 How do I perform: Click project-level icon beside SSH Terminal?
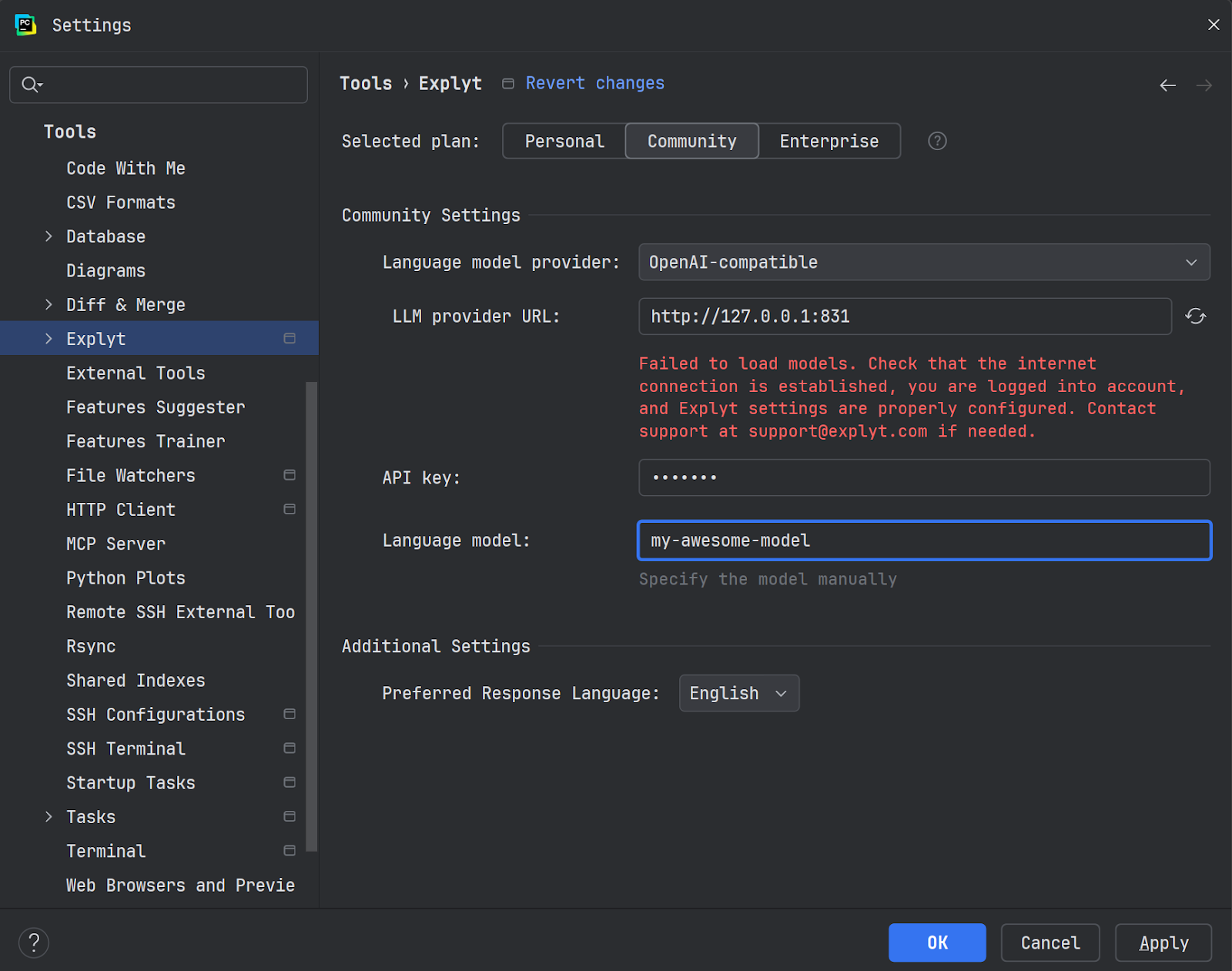290,748
